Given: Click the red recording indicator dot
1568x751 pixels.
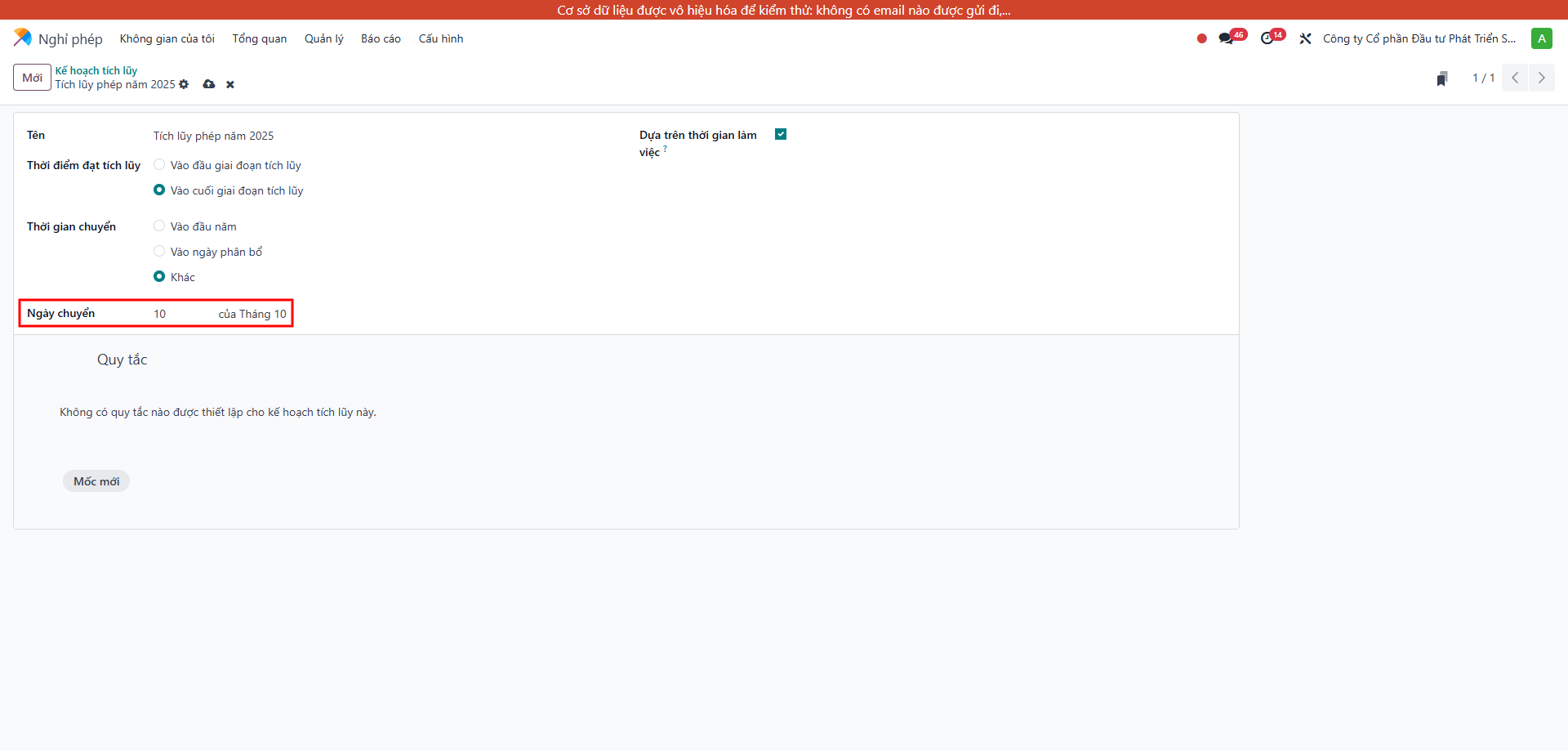Looking at the screenshot, I should coord(1201,38).
